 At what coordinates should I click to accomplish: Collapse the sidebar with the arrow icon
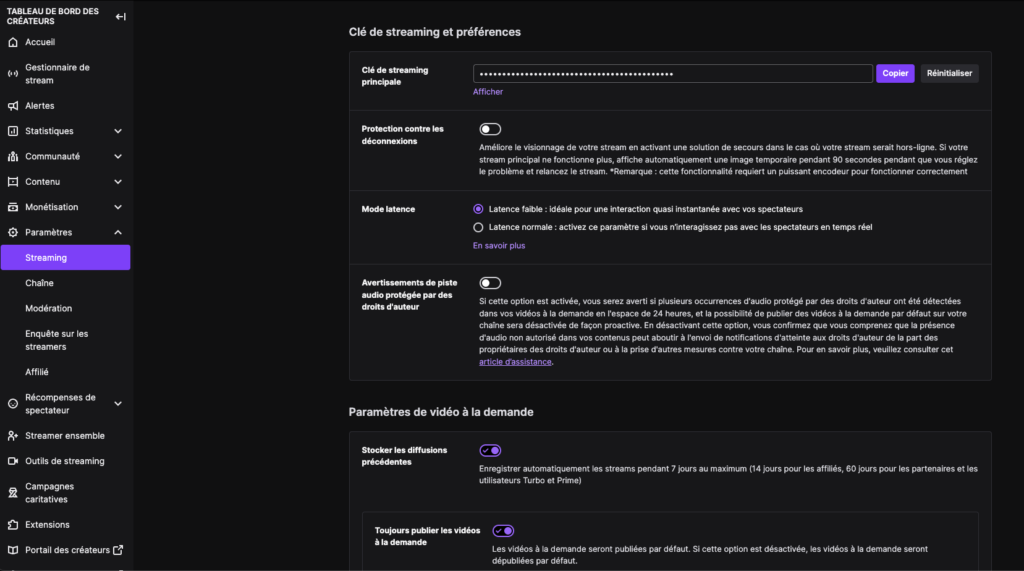click(120, 16)
